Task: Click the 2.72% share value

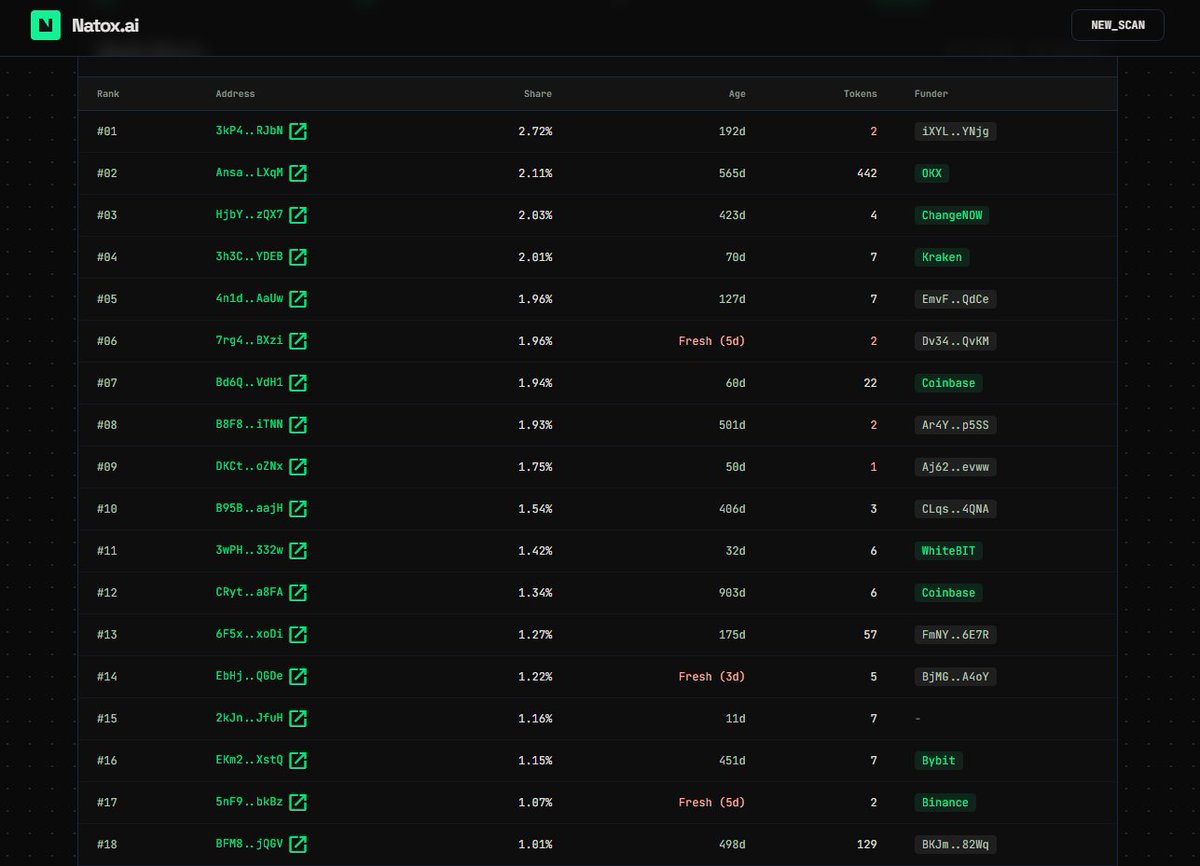Action: [535, 131]
